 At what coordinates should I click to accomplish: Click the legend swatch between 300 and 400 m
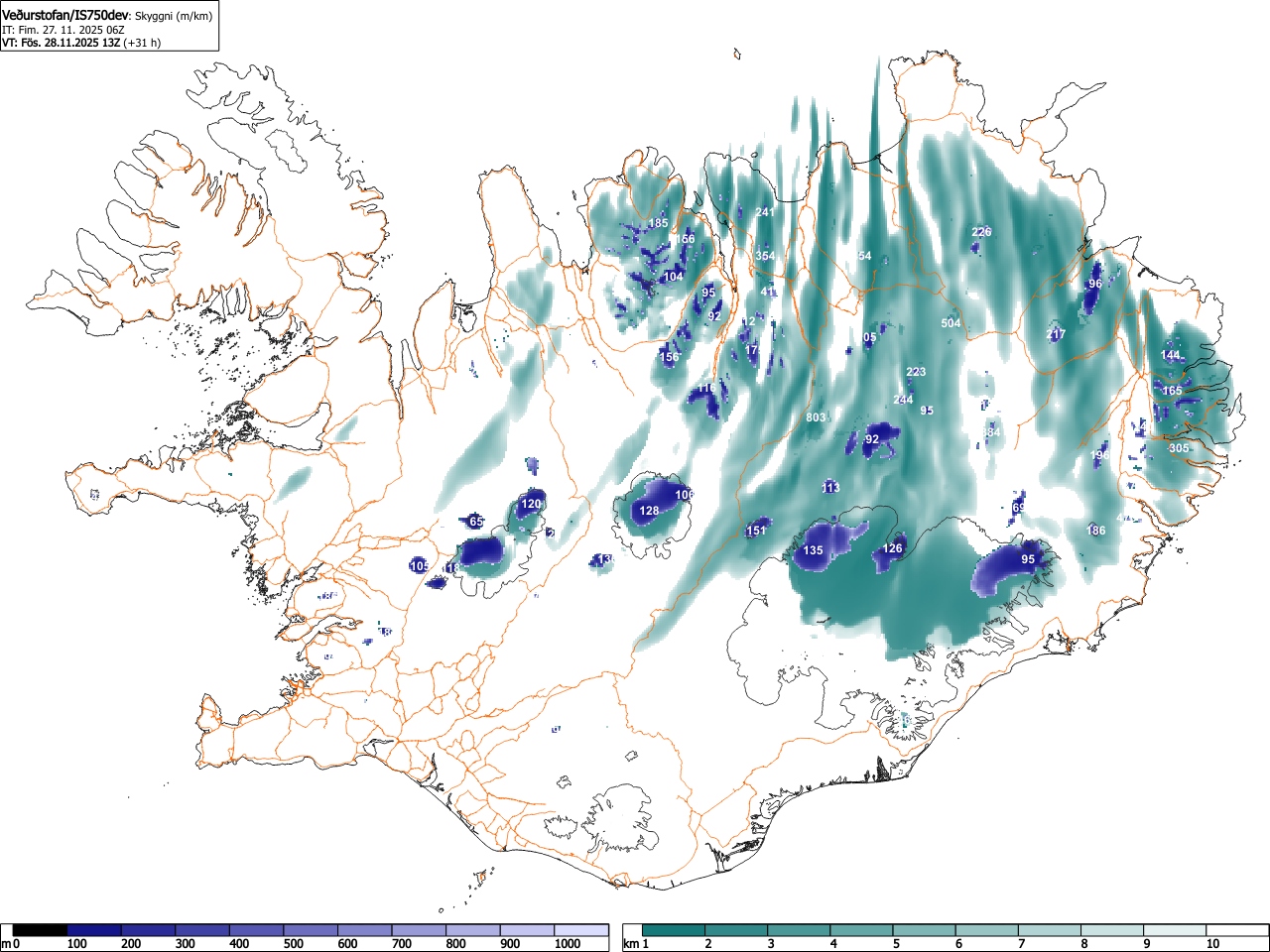(203, 930)
